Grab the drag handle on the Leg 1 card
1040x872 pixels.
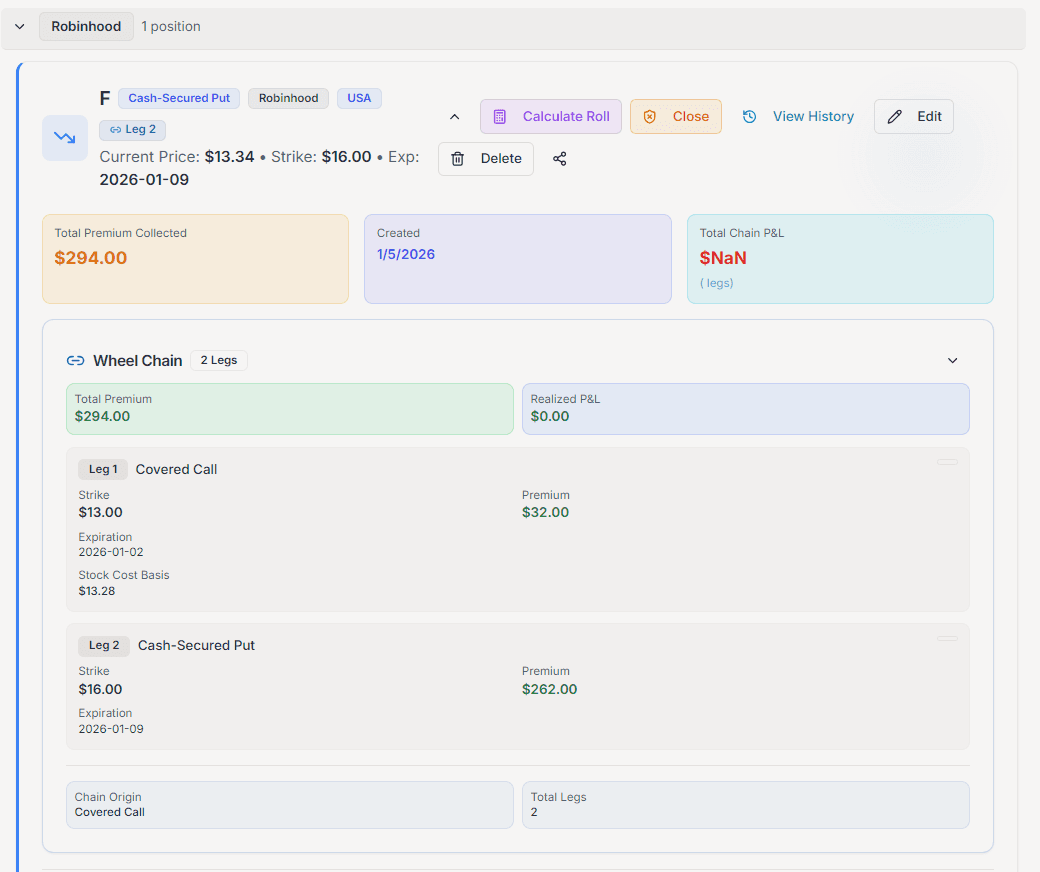947,461
